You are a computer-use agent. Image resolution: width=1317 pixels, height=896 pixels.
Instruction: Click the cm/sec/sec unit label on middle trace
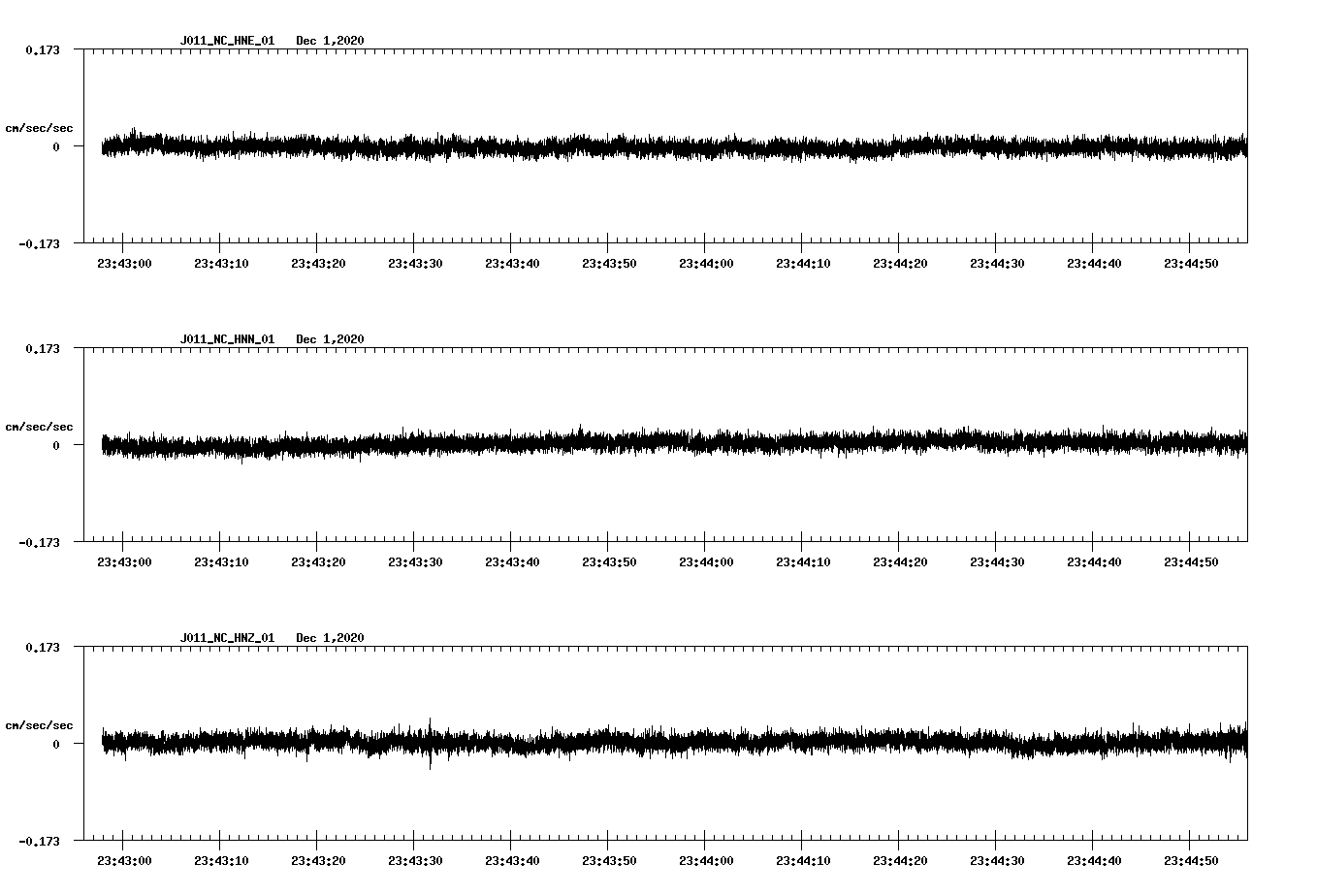[x=40, y=426]
